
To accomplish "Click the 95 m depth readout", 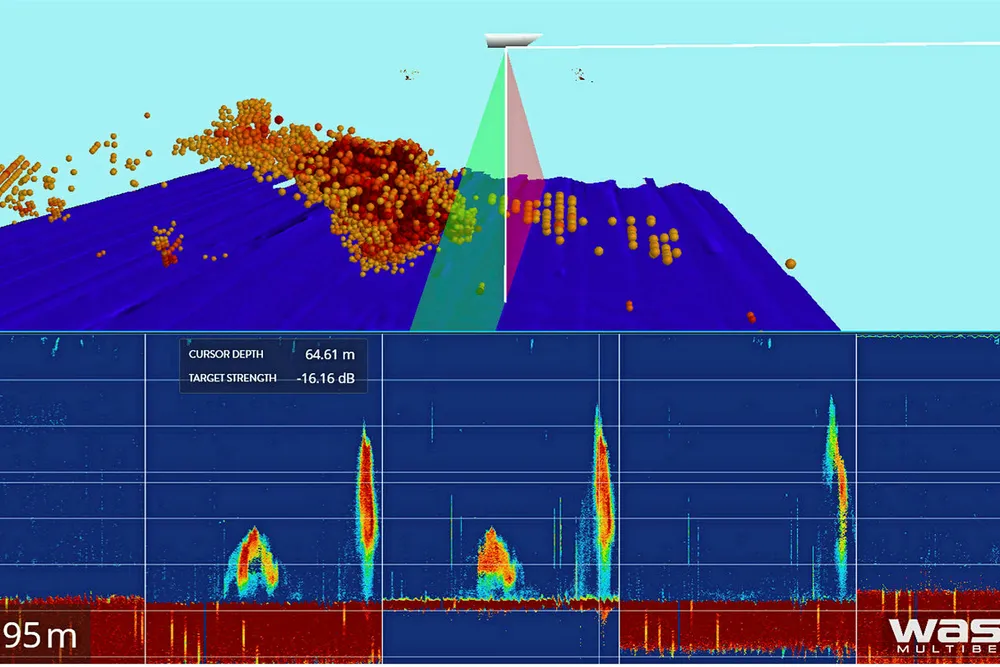I will (40, 635).
